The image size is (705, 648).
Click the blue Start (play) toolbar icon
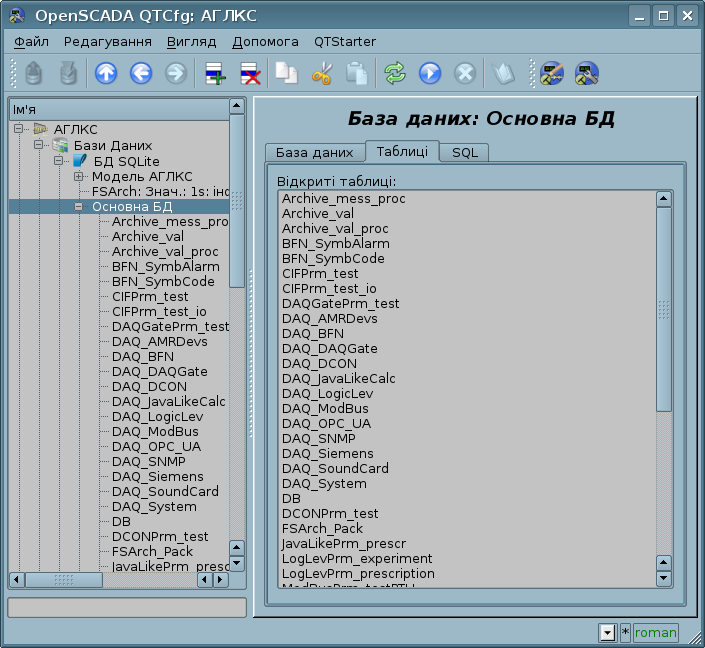430,73
